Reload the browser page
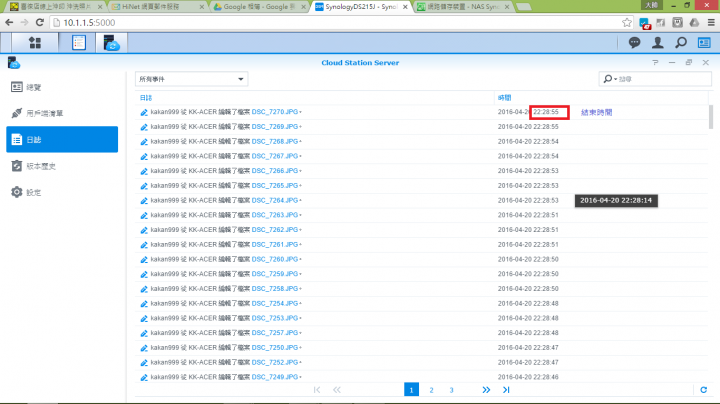The height and width of the screenshot is (404, 720). 40,22
